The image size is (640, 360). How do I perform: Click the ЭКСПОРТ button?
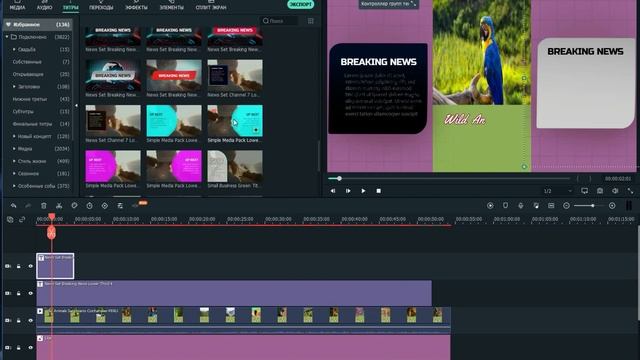click(x=300, y=4)
